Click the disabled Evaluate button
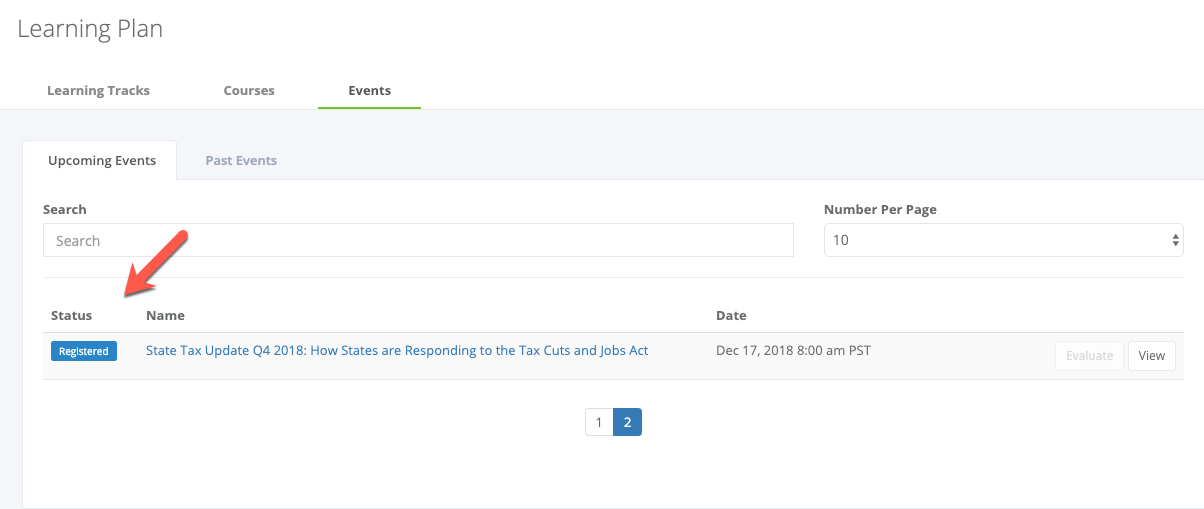The image size is (1204, 509). [1089, 355]
